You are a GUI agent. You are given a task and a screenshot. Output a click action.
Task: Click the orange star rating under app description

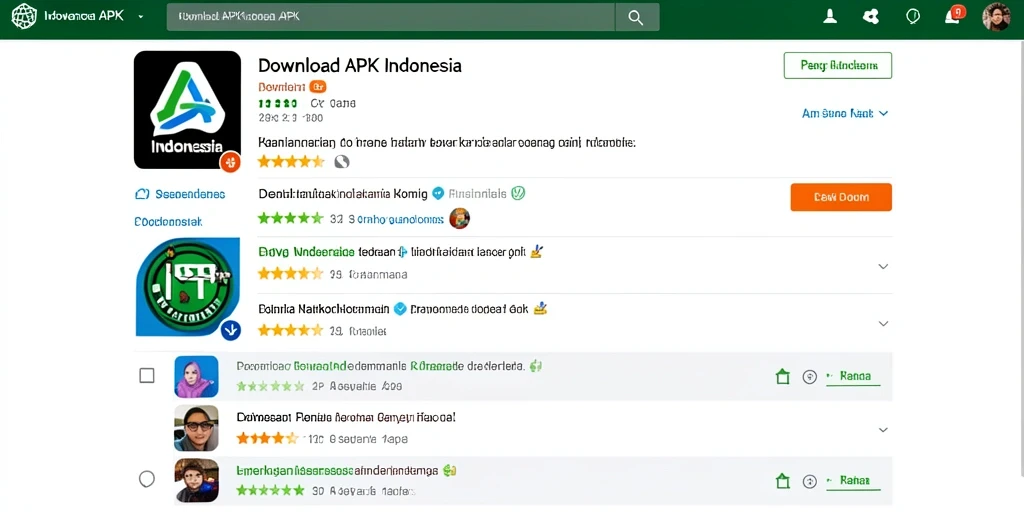coord(291,161)
